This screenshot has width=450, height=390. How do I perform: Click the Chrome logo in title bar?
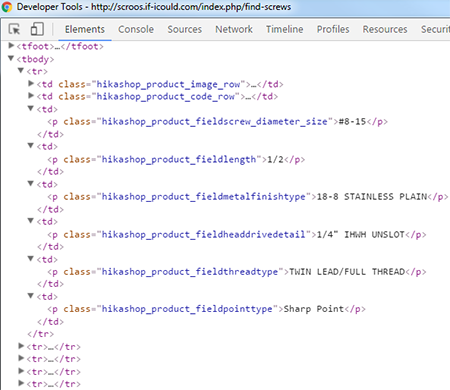[x=7, y=7]
